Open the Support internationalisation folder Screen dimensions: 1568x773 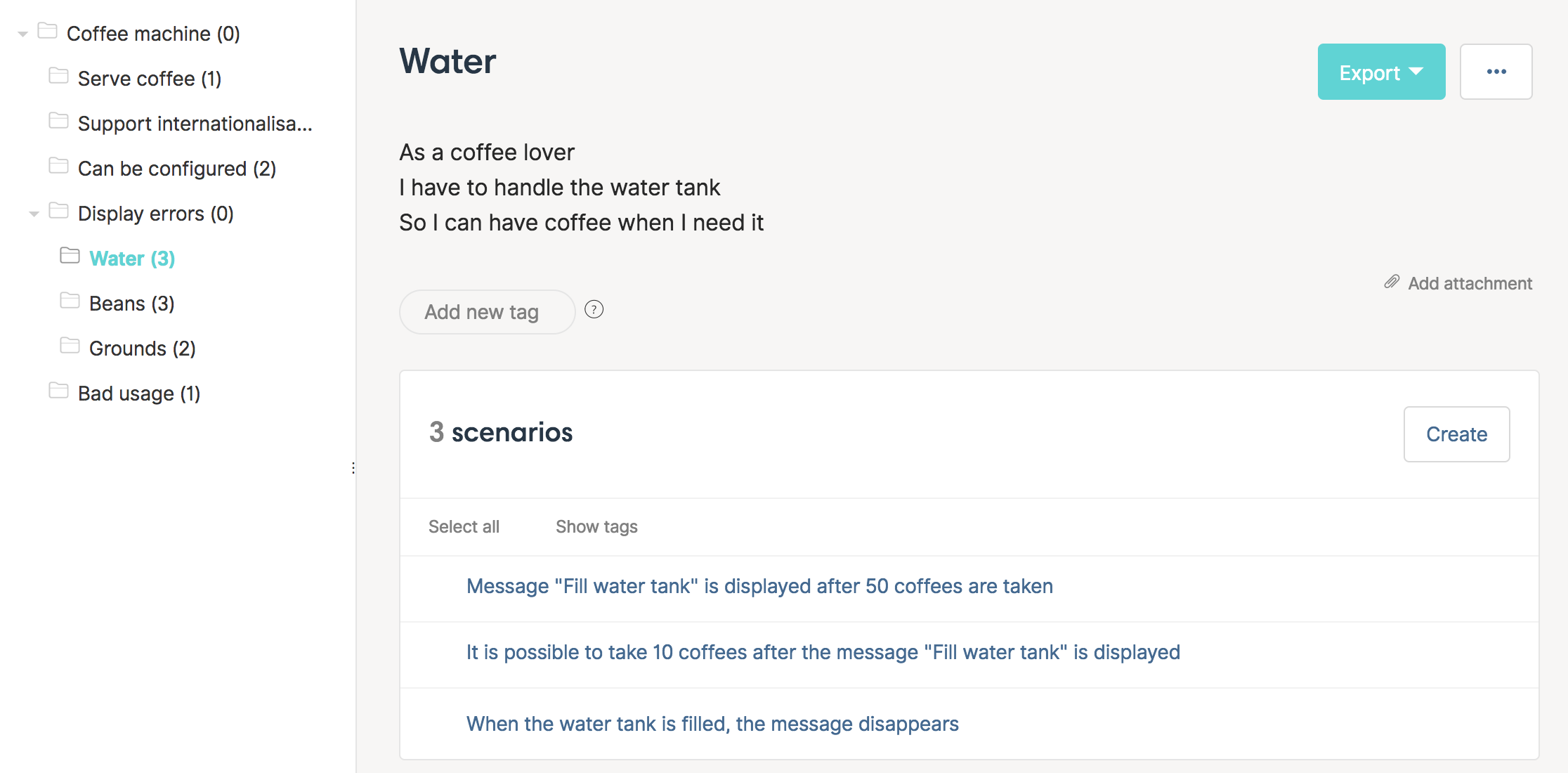(195, 124)
